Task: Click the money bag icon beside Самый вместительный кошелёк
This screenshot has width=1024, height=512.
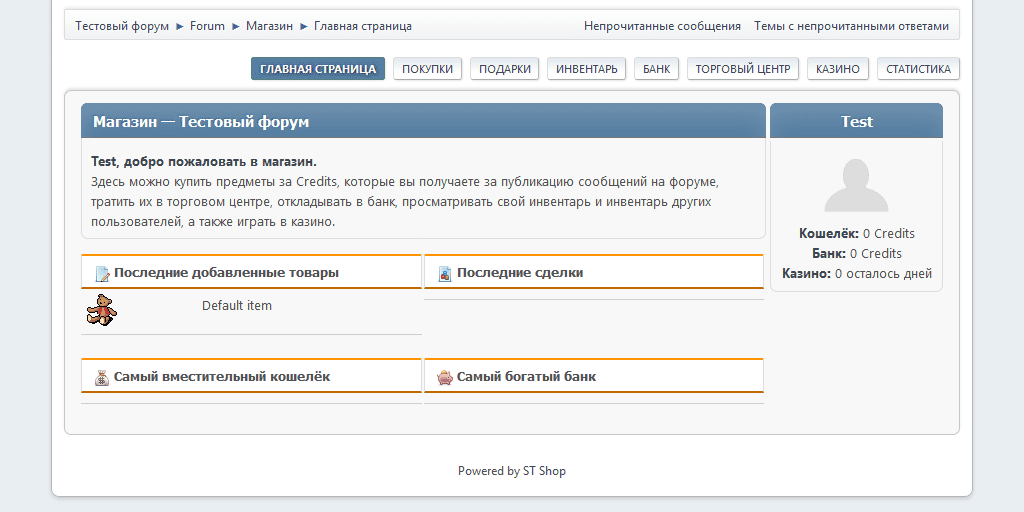Action: tap(102, 378)
